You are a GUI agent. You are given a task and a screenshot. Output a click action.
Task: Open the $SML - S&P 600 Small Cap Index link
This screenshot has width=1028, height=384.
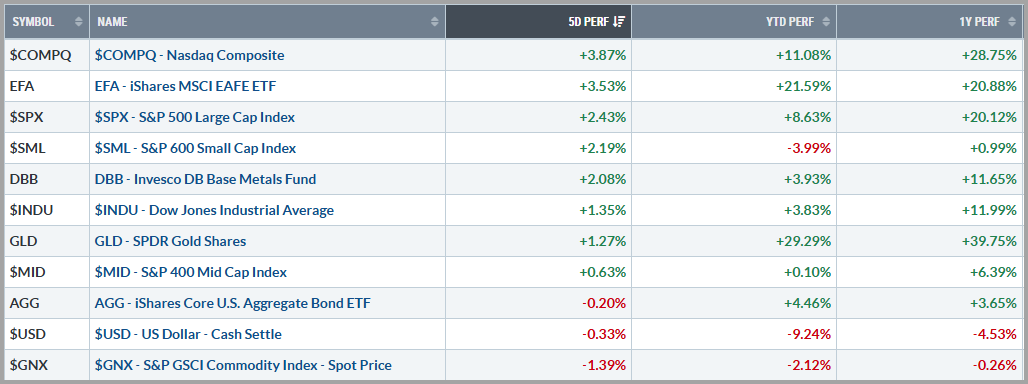196,149
